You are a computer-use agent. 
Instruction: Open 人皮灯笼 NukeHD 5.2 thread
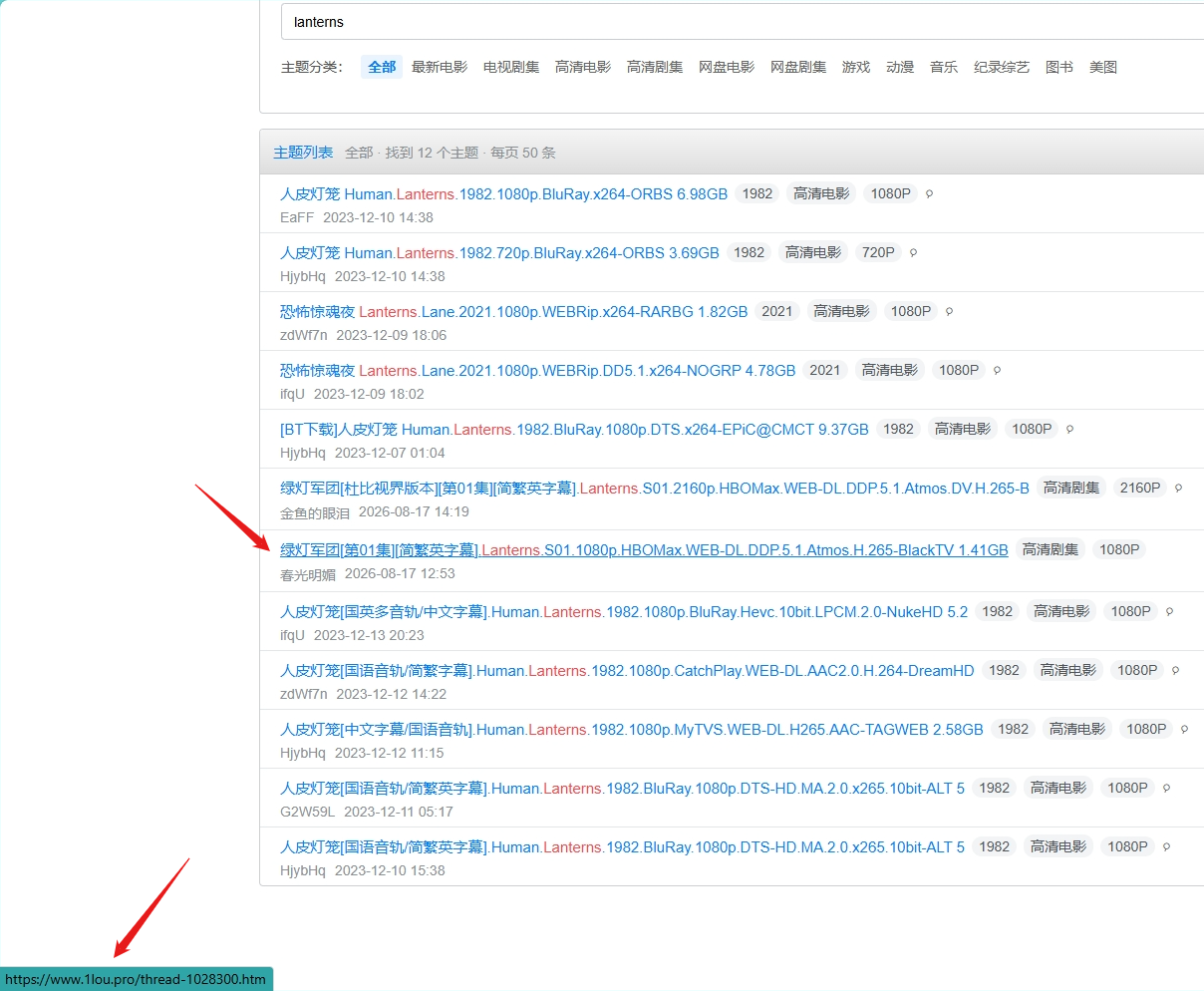point(624,612)
